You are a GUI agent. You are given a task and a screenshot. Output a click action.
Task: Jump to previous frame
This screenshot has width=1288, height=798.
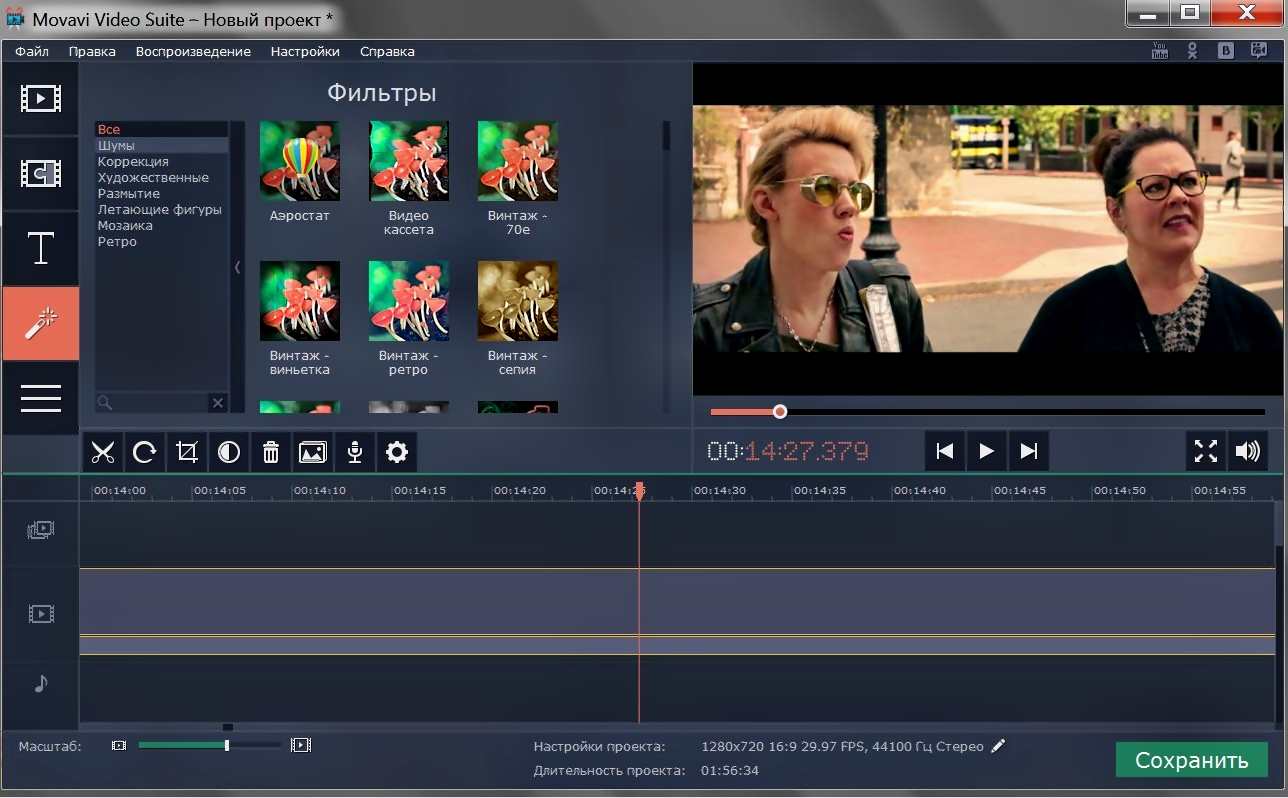pyautogui.click(x=945, y=451)
